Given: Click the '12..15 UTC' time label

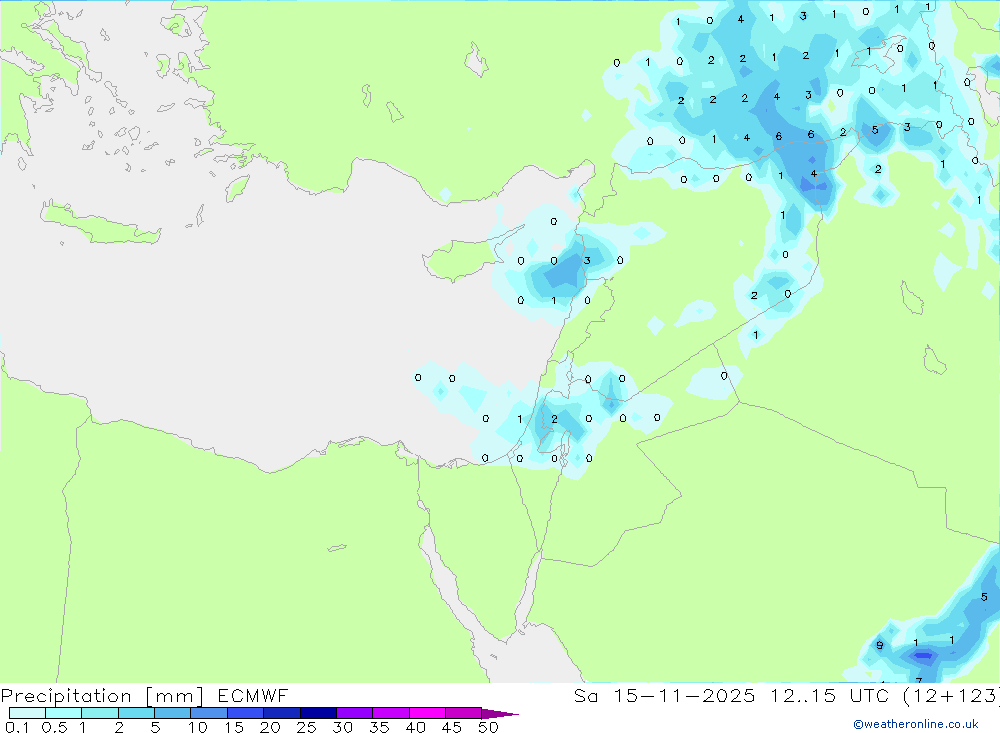Looking at the screenshot, I should pyautogui.click(x=829, y=695).
